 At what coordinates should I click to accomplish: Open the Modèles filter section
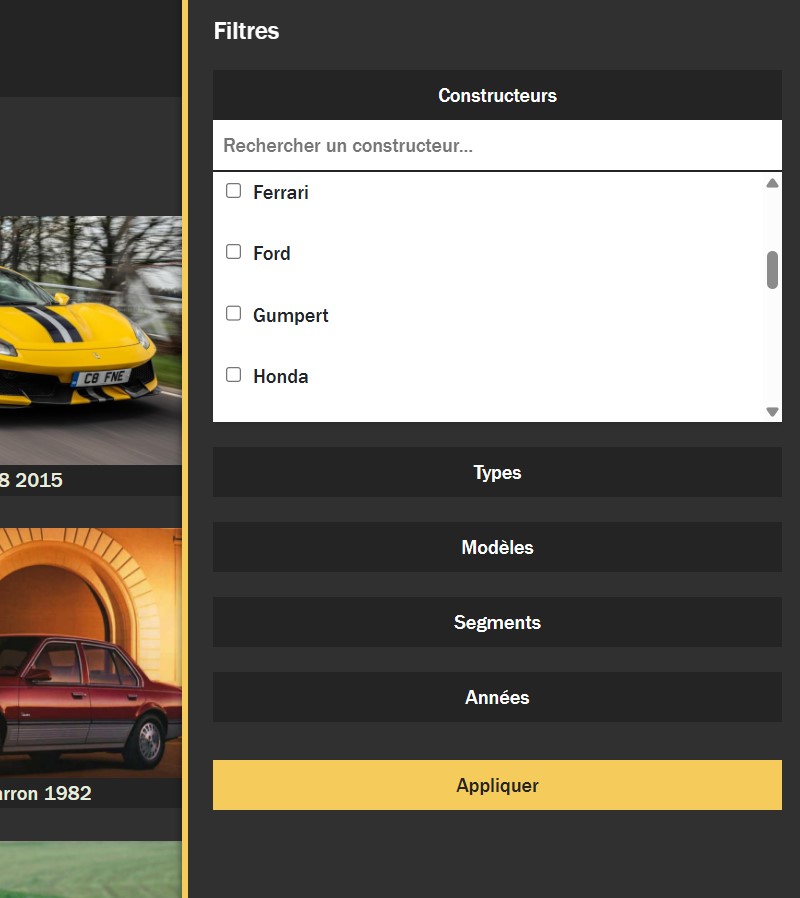497,548
